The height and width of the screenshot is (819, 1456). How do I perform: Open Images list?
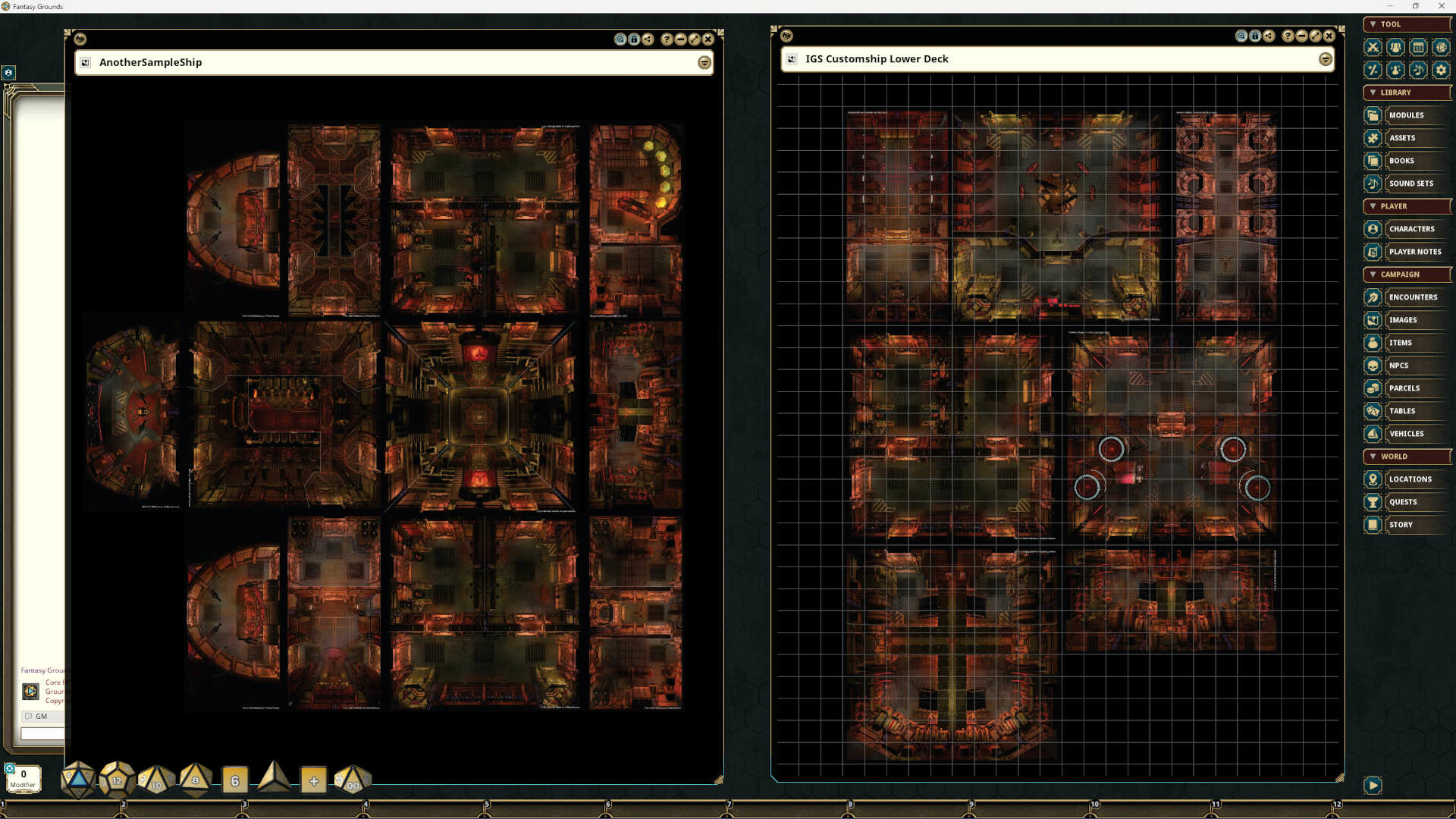1407,320
